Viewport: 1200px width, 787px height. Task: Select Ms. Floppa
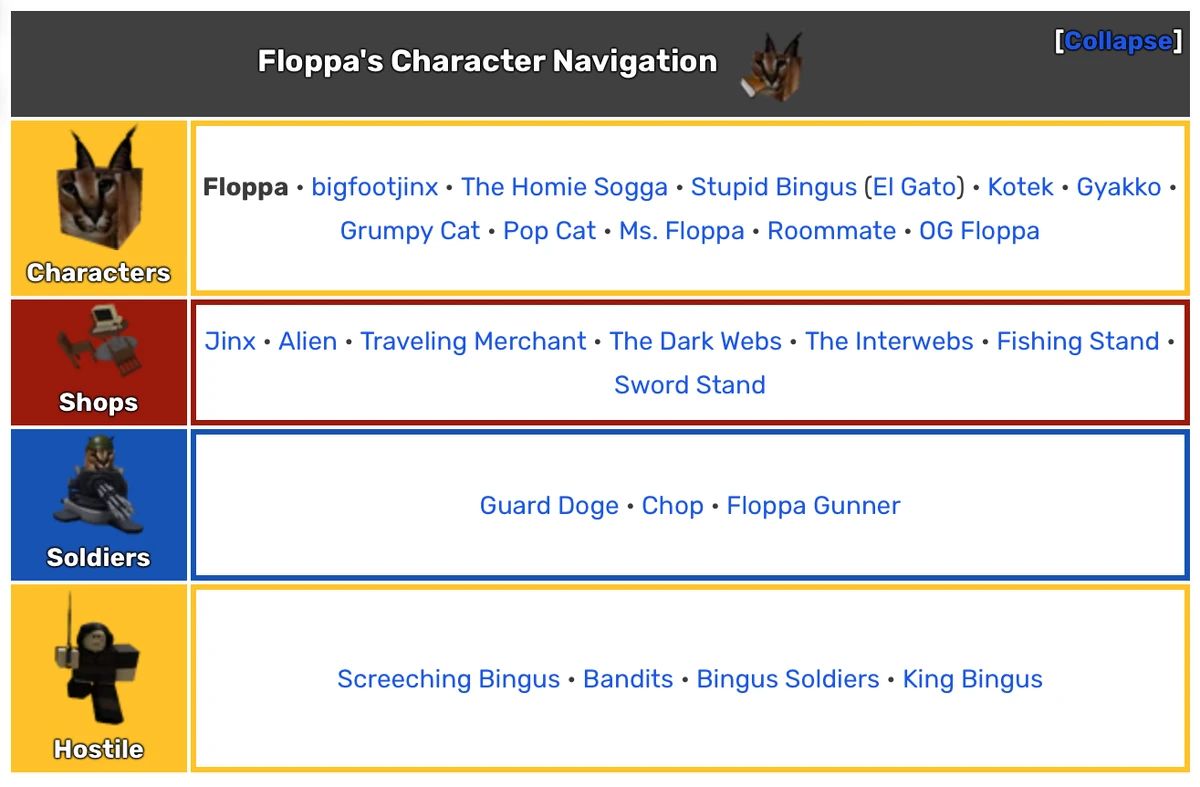(681, 231)
